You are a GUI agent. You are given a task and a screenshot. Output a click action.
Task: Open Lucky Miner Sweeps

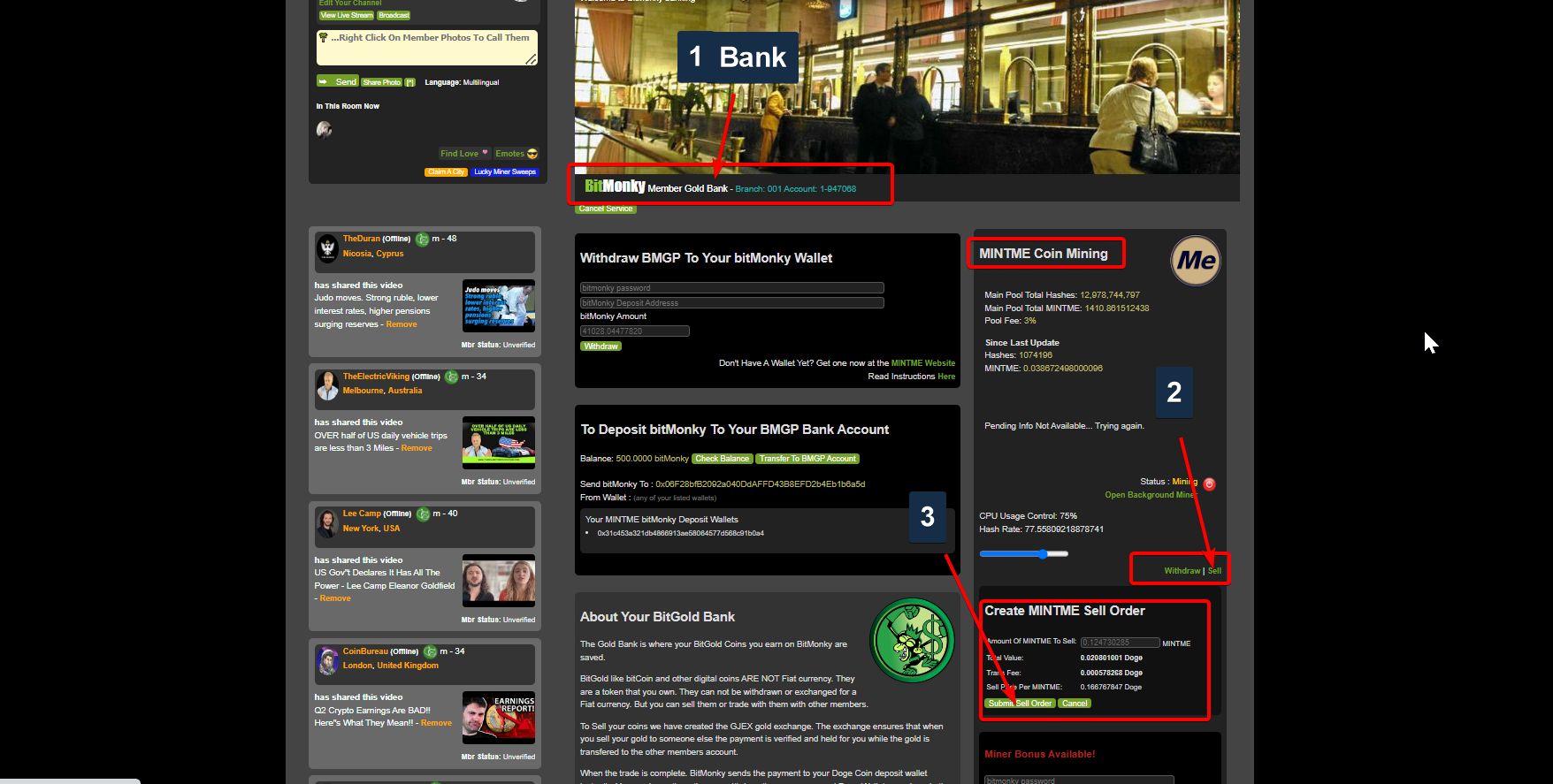pyautogui.click(x=505, y=172)
